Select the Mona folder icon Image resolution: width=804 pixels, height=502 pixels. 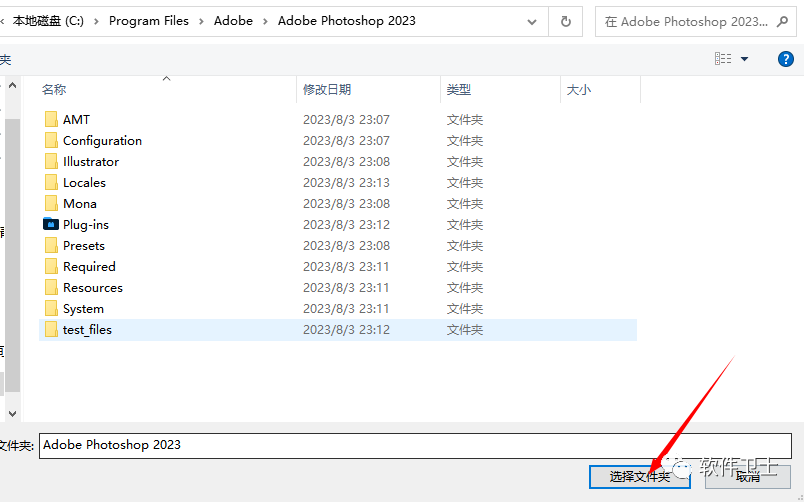(x=51, y=204)
